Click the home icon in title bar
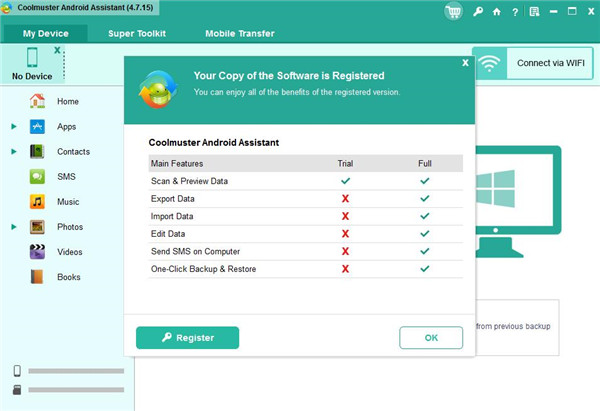The image size is (600, 411). tap(496, 12)
